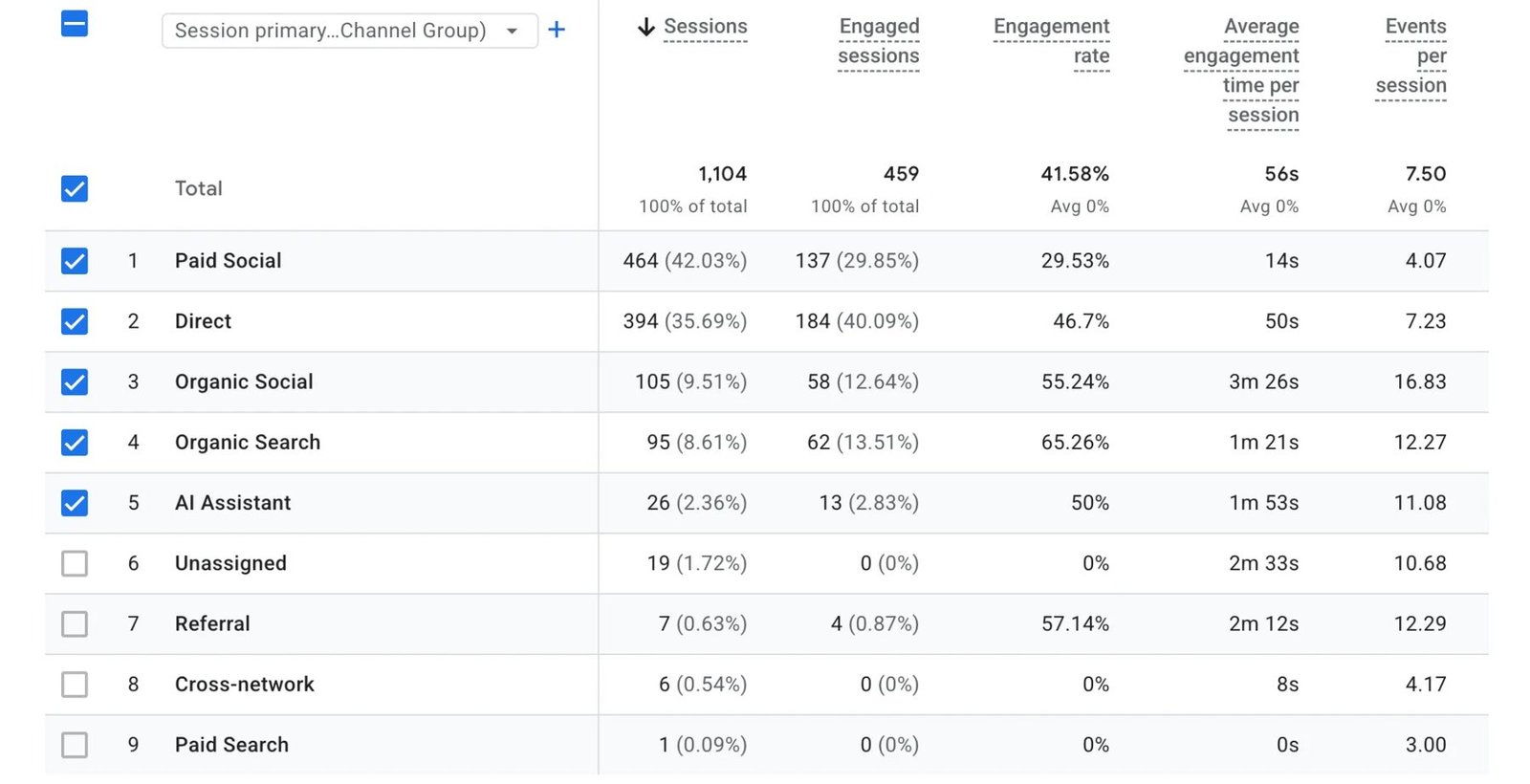Sort by Average engagement time per session
Screen dimensions: 1530x784
(1241, 71)
